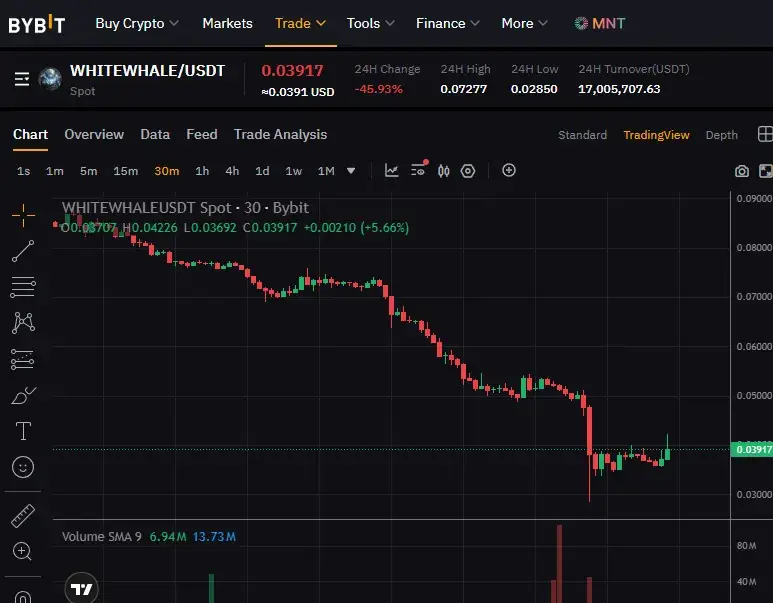Switch chart mode to TradingView

pos(656,135)
